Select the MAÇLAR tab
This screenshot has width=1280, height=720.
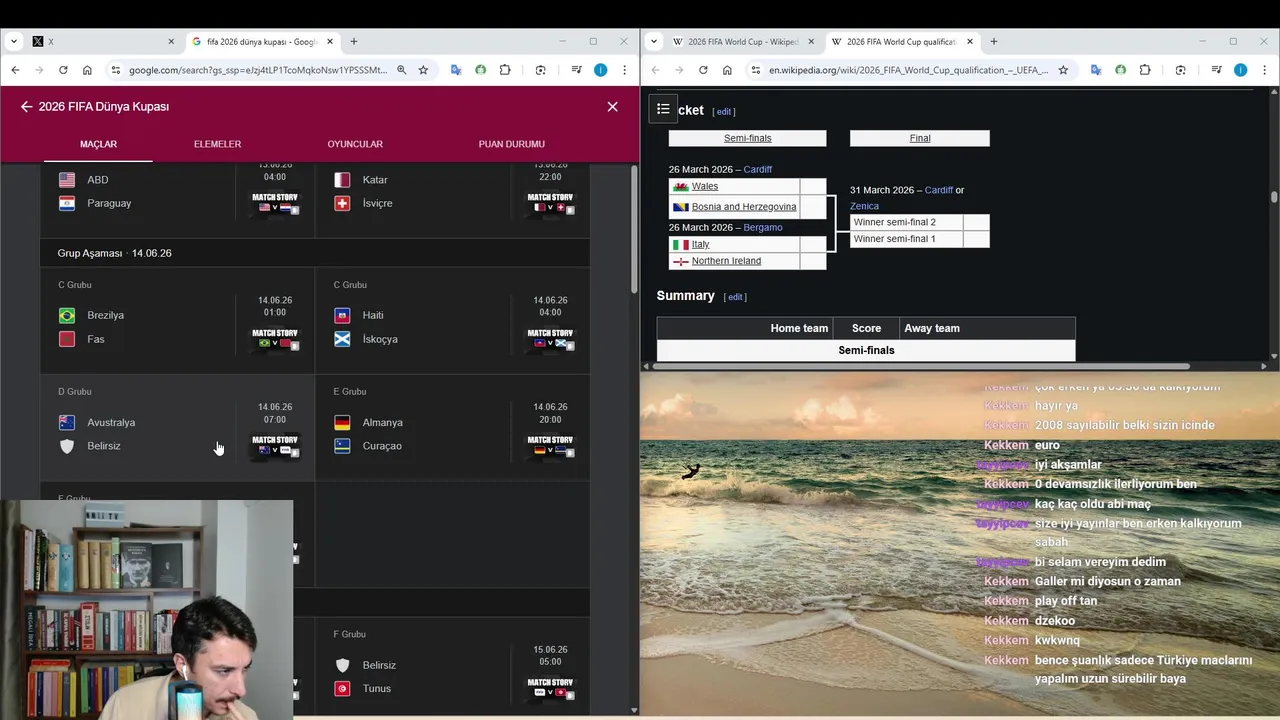click(98, 144)
